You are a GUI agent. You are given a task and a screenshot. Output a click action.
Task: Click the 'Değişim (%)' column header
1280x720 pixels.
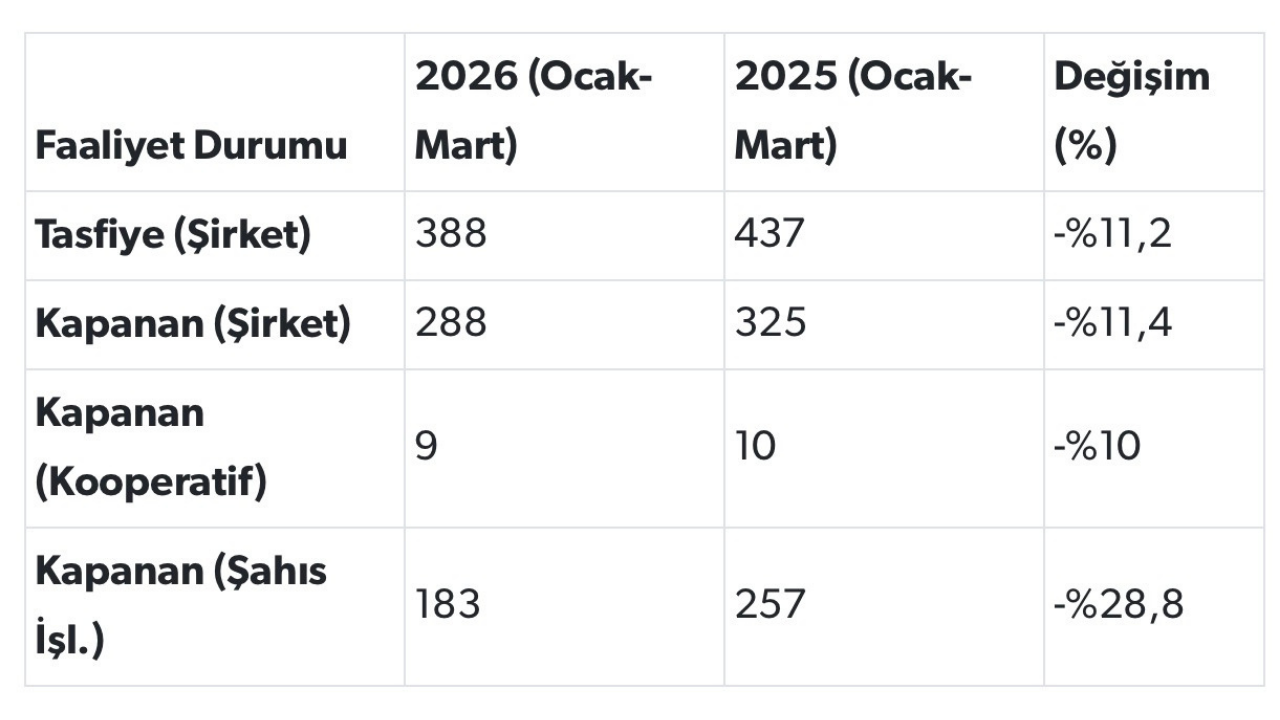[x=1131, y=111]
